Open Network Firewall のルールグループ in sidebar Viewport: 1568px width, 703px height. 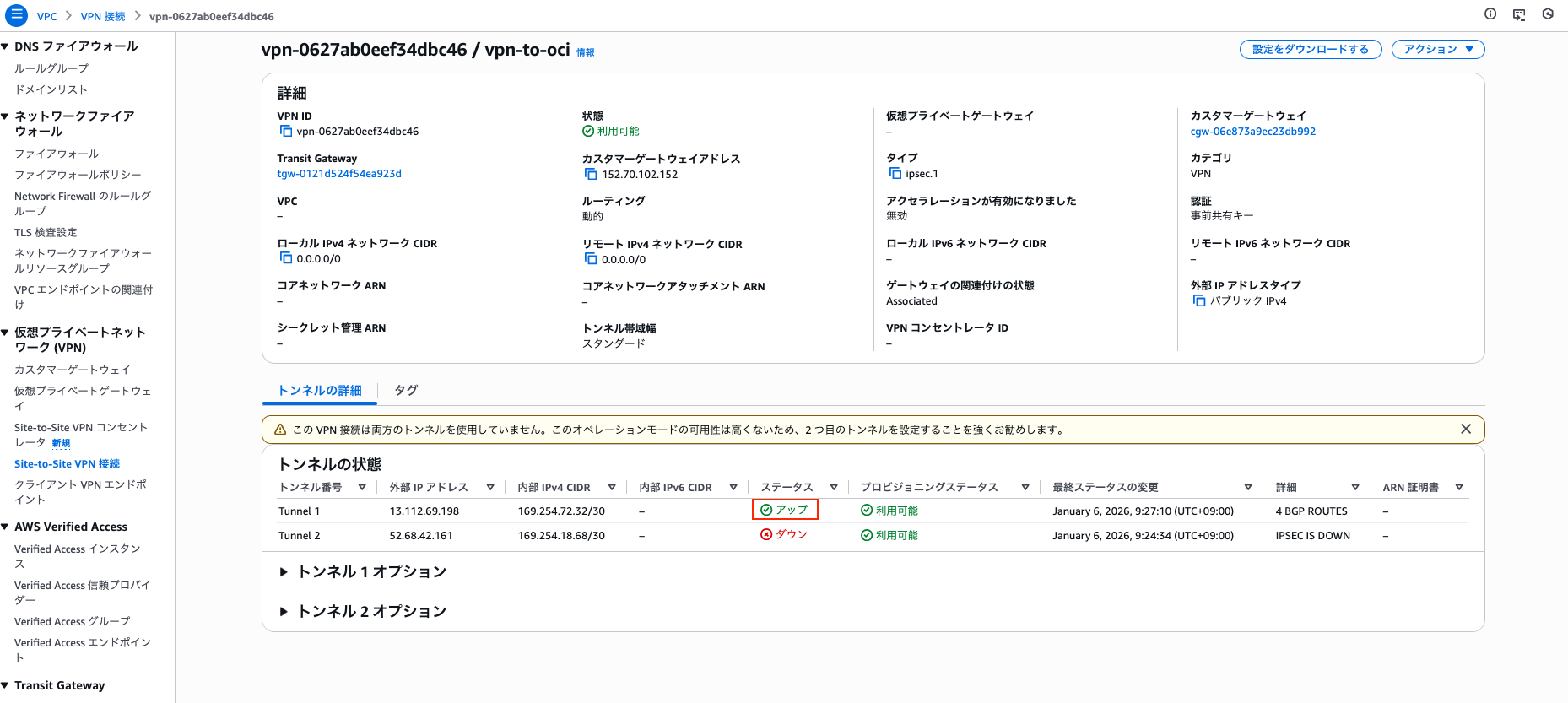83,203
